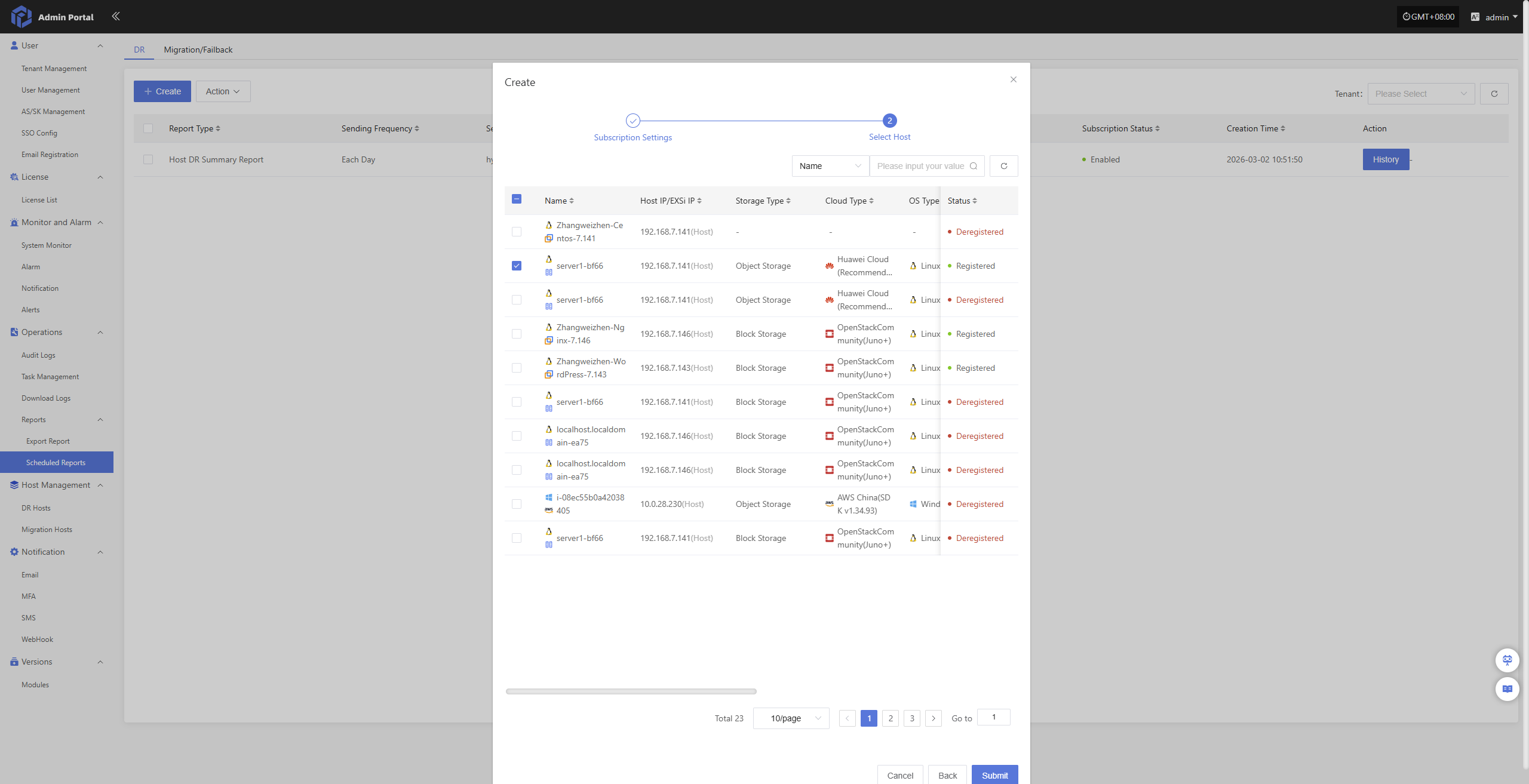
Task: Open the 10/page size dropdown
Action: [791, 718]
